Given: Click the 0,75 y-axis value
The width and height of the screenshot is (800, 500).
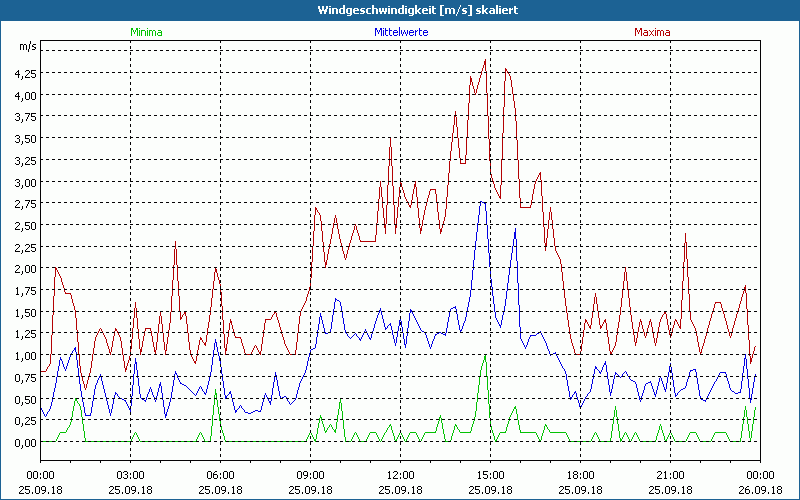Looking at the screenshot, I should 26,377.
